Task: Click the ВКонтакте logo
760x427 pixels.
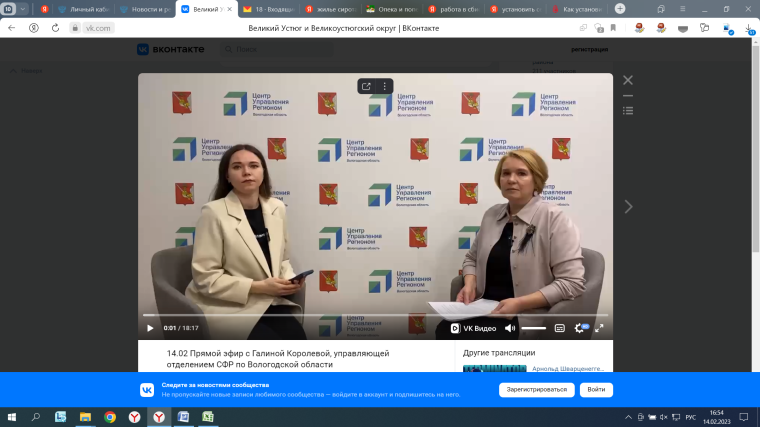Action: point(171,49)
